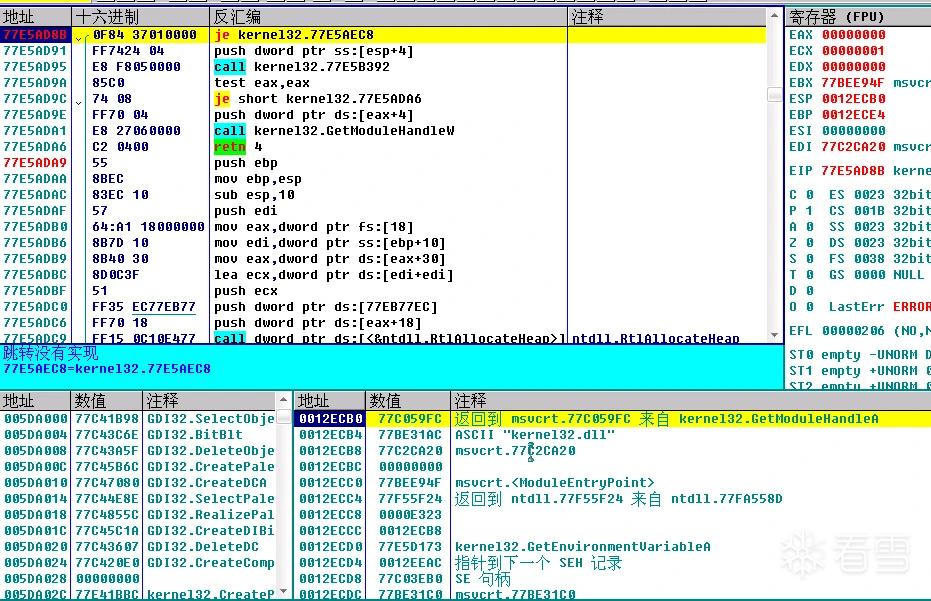The height and width of the screenshot is (601, 931).
Task: Click the kernel32.GetEnvironmentVariableA stack comment
Action: 582,547
